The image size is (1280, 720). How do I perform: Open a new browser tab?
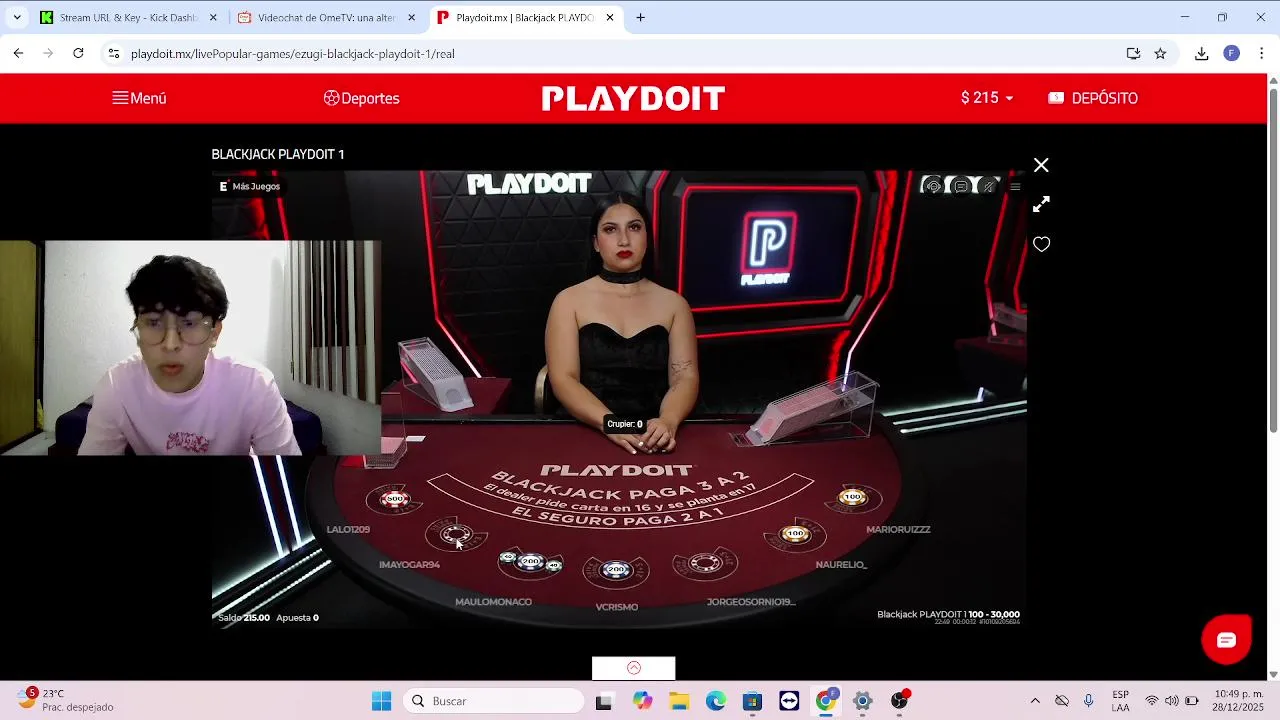pos(640,17)
